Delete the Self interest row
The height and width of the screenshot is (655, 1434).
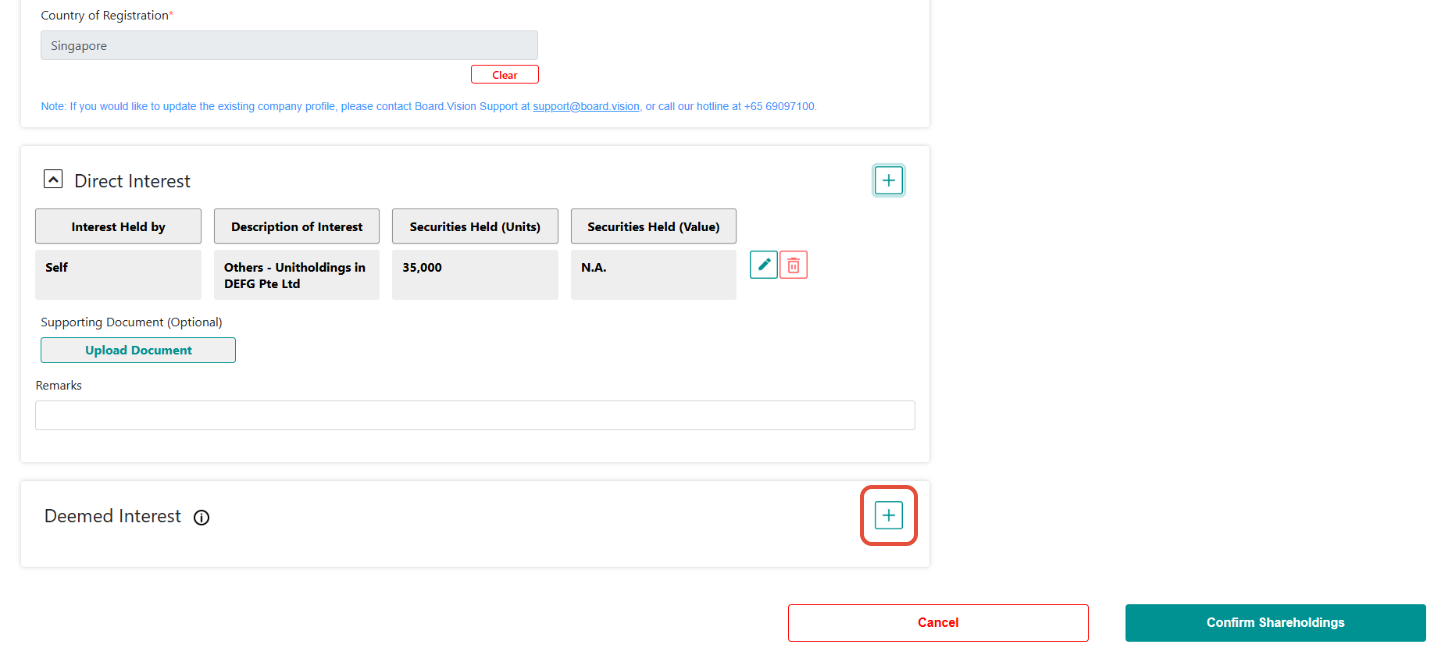793,265
